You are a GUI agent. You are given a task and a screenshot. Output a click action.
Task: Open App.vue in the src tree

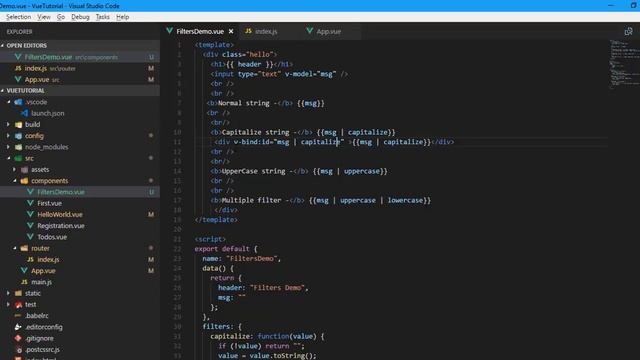(x=43, y=271)
